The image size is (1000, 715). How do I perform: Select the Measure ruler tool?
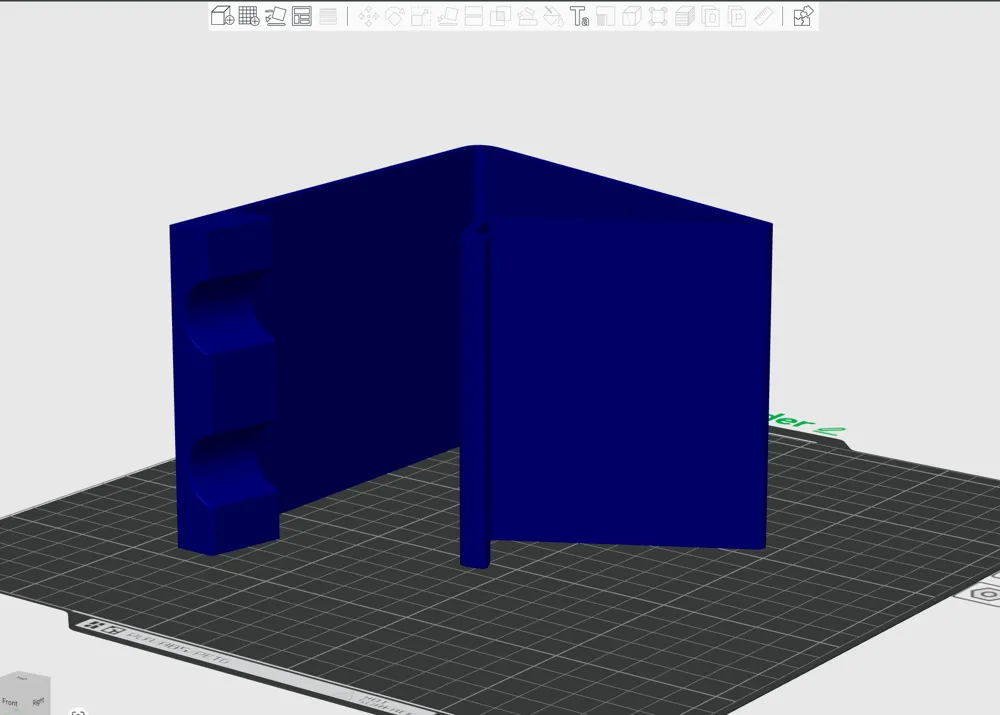(763, 17)
